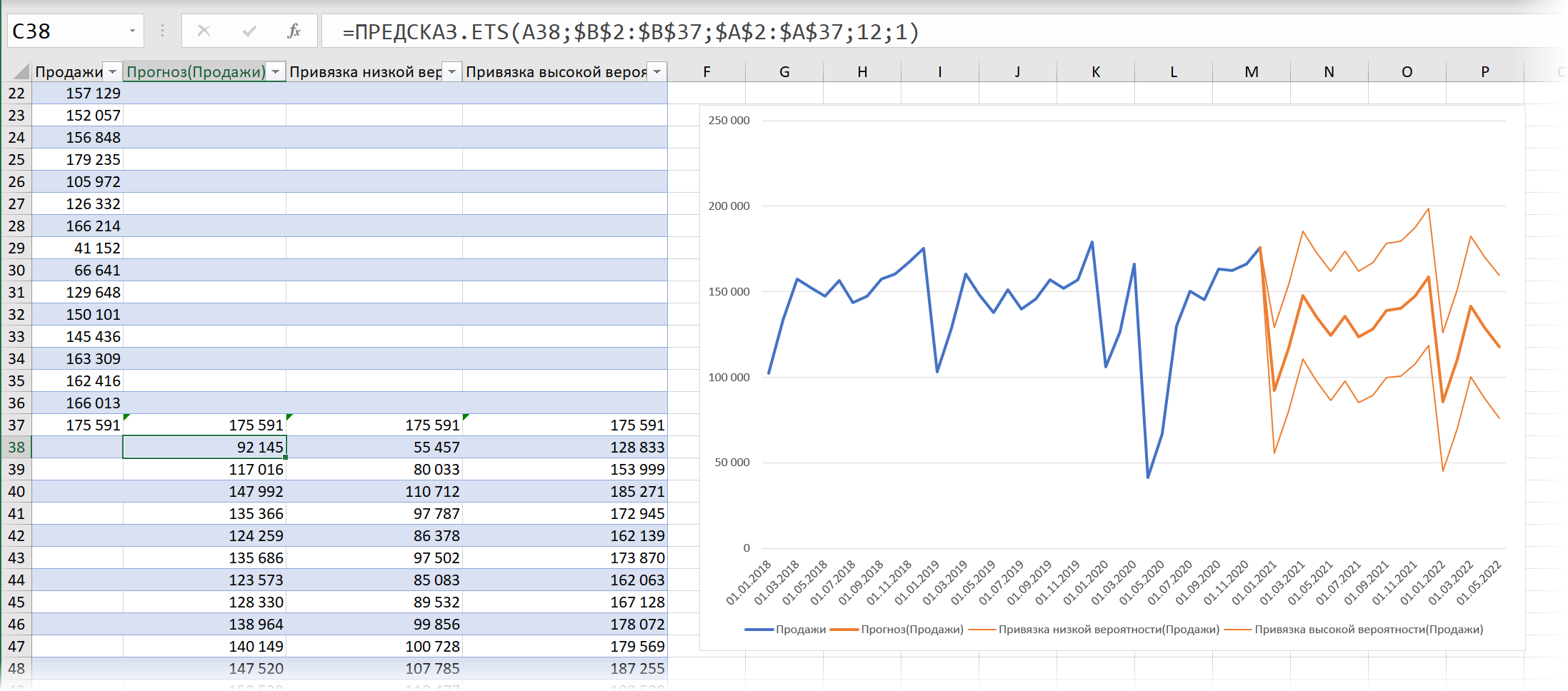1568x691 pixels.
Task: Open the Привязка высокой вероятности filter dropdown
Action: pos(656,71)
